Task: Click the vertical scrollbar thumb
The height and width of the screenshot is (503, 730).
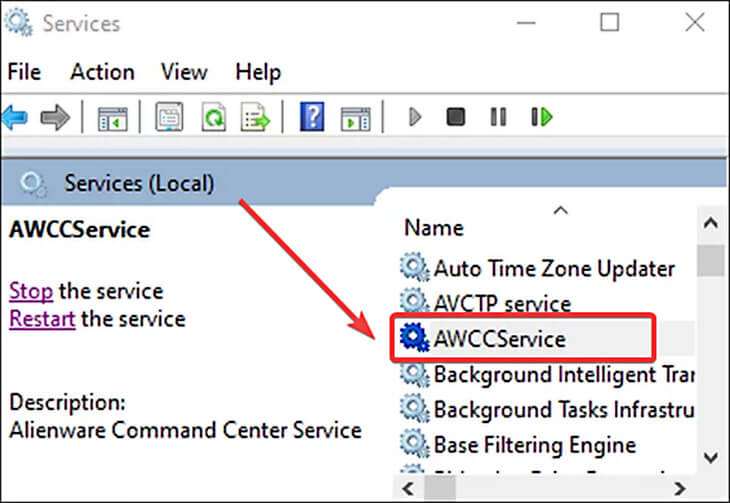Action: pos(711,260)
